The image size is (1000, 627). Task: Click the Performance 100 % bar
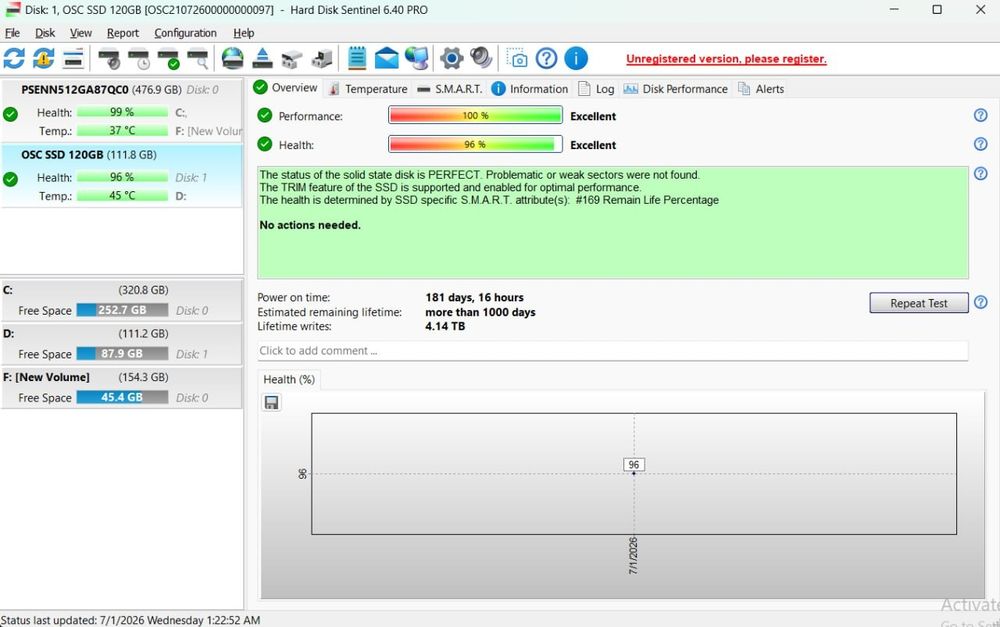click(475, 115)
